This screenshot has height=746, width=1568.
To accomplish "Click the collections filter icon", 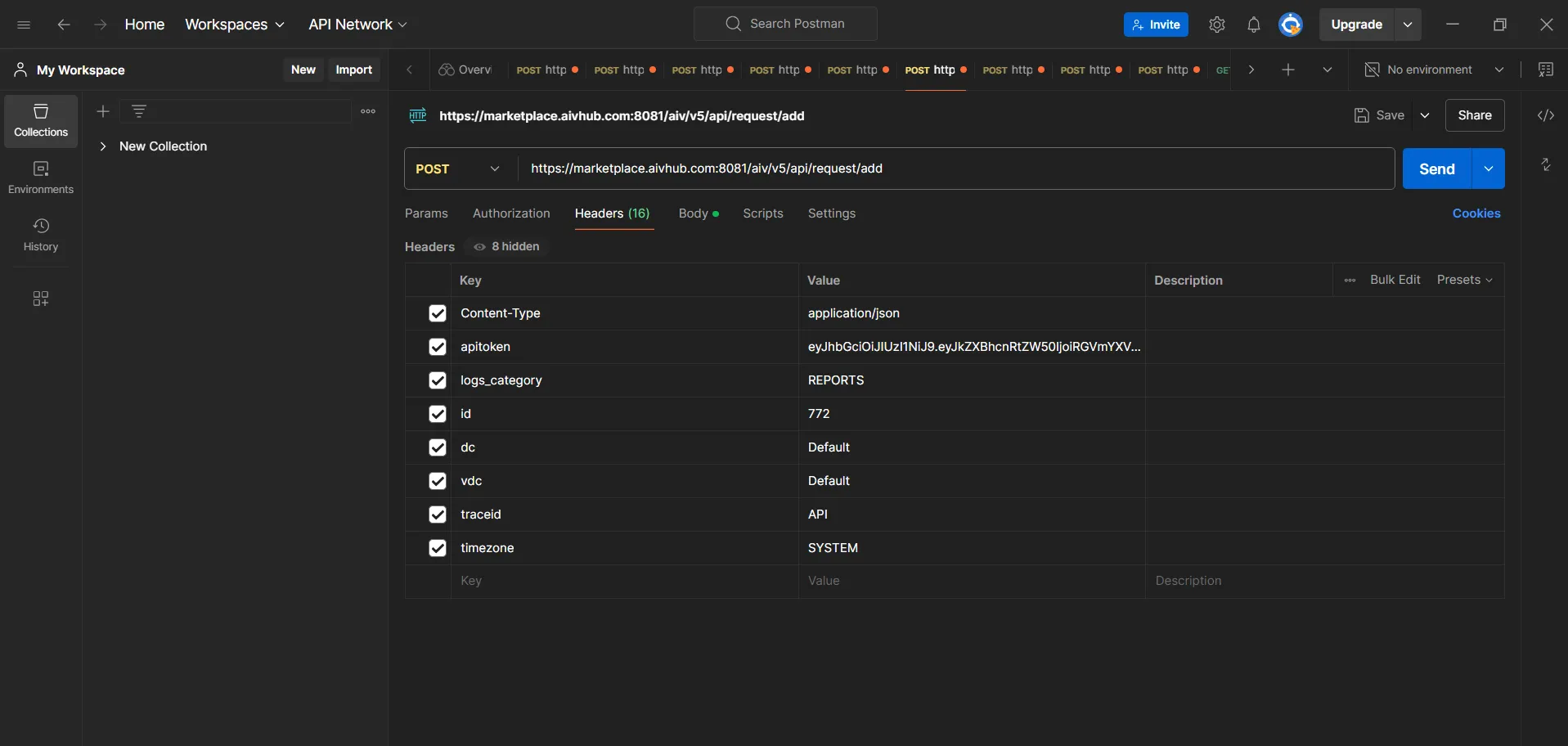I will pos(139,111).
